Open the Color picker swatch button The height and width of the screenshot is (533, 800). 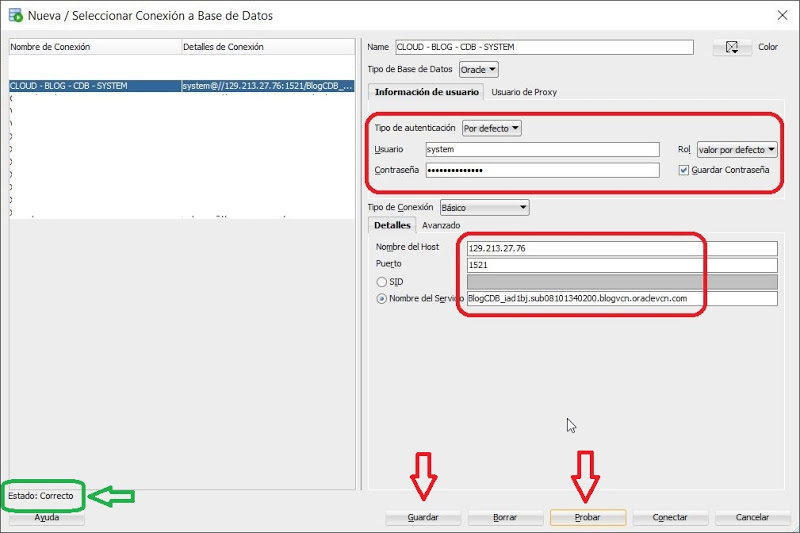732,47
